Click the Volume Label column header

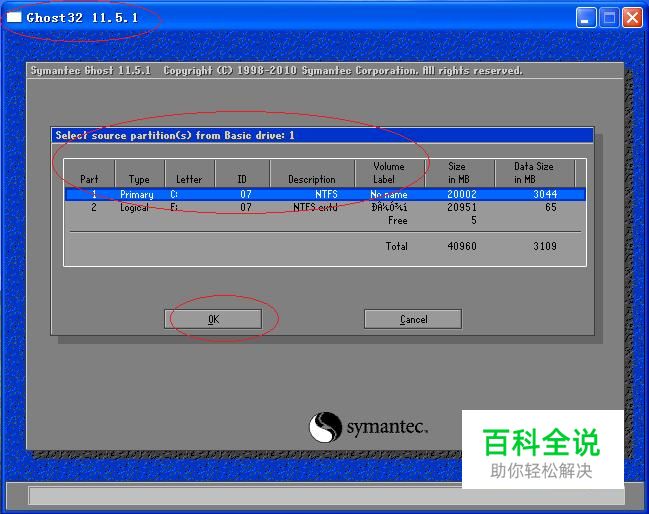[x=389, y=173]
